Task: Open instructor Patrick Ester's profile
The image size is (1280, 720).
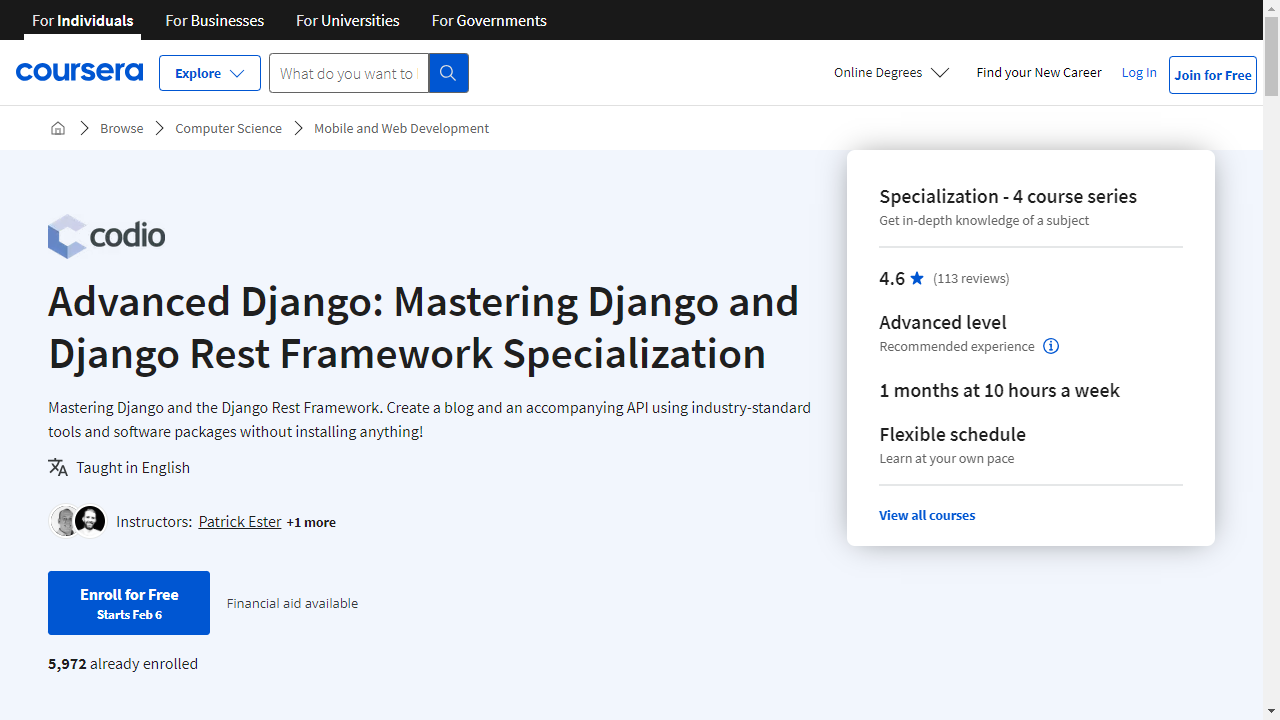Action: coord(240,521)
